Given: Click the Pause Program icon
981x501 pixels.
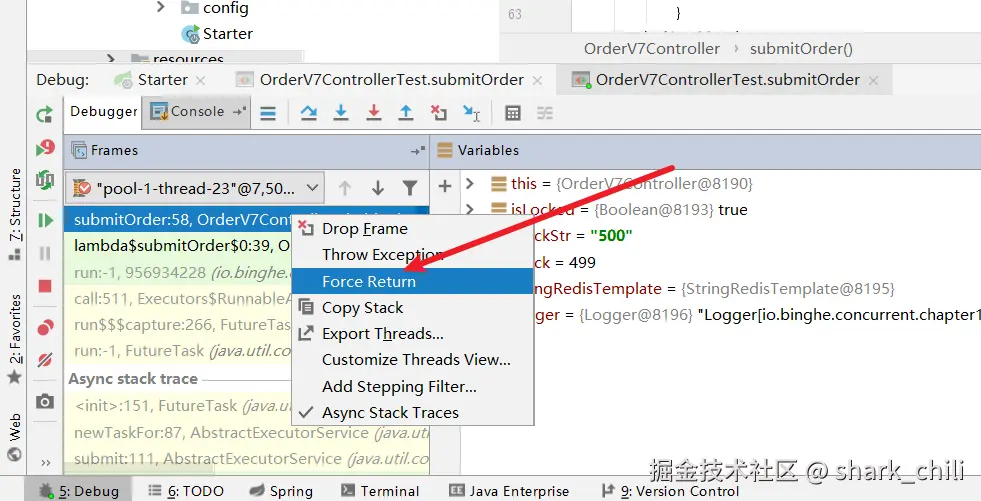Looking at the screenshot, I should point(45,253).
